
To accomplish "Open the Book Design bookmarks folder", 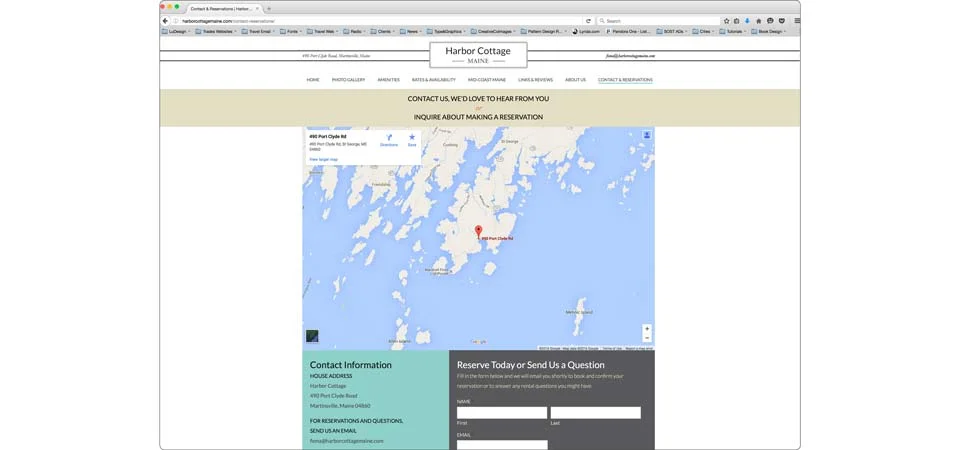I will point(769,31).
